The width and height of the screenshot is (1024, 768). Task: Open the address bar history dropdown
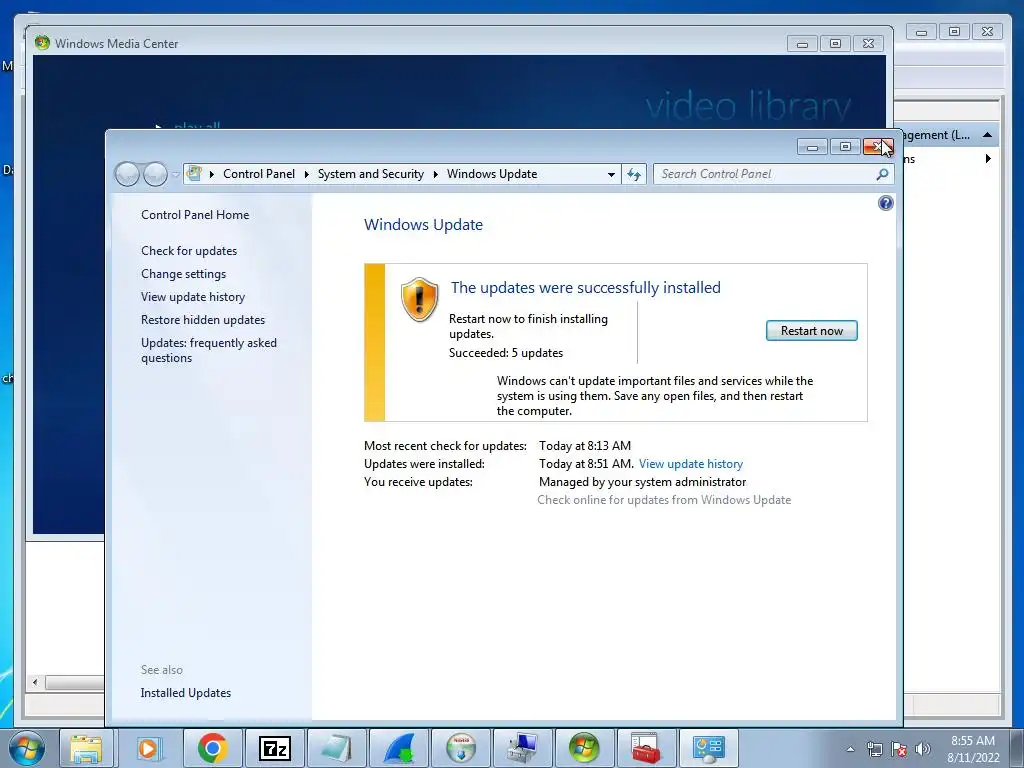pos(611,174)
